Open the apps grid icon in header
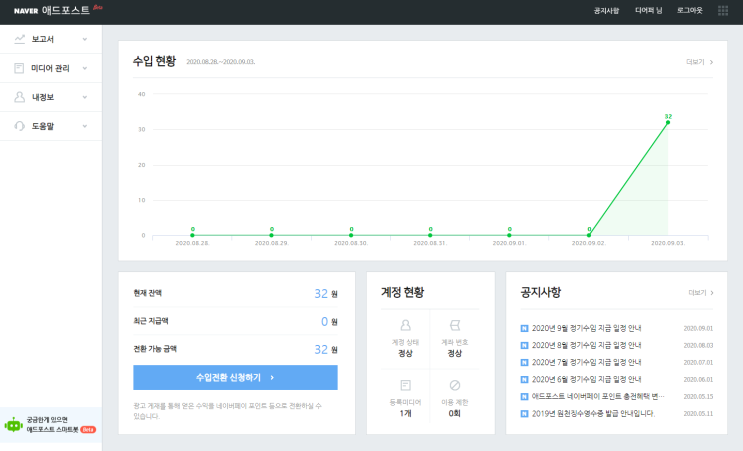Viewport: 743px width, 451px height. 723,10
